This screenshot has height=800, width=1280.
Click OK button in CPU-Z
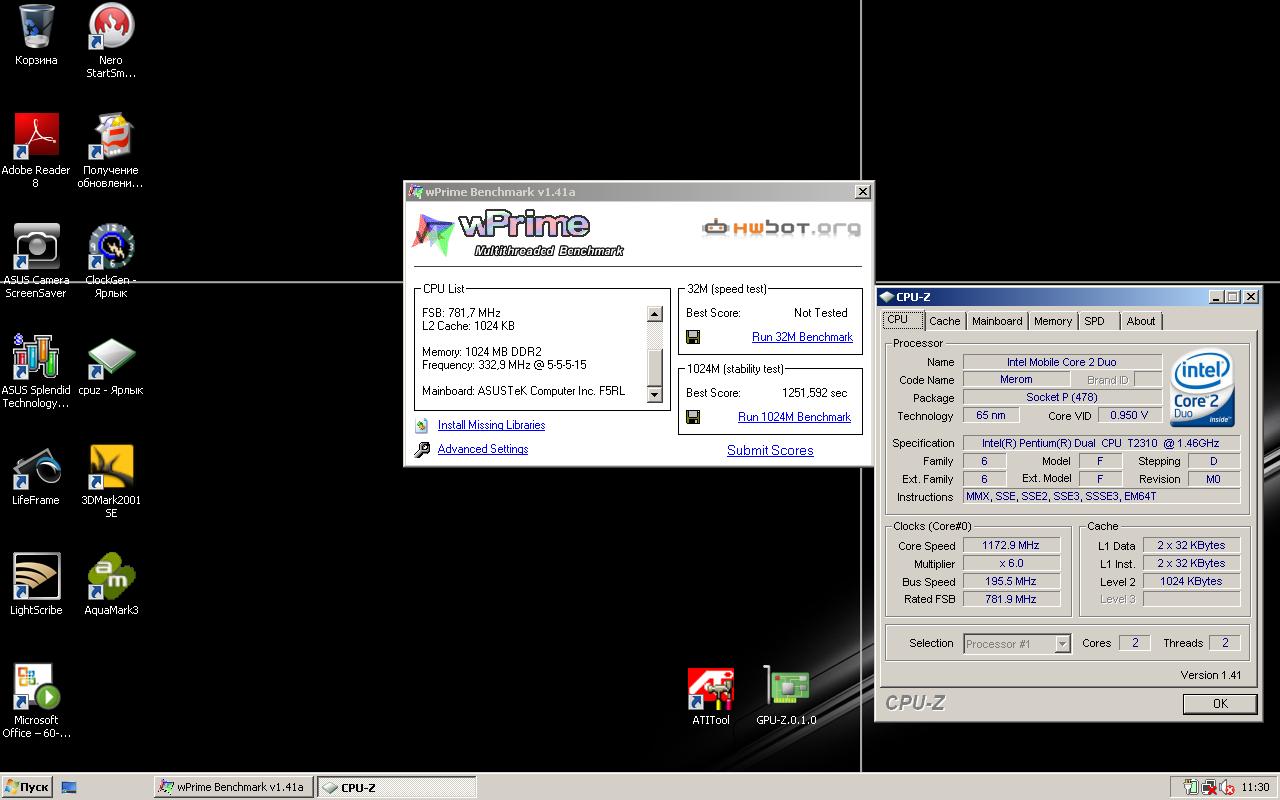click(x=1220, y=703)
